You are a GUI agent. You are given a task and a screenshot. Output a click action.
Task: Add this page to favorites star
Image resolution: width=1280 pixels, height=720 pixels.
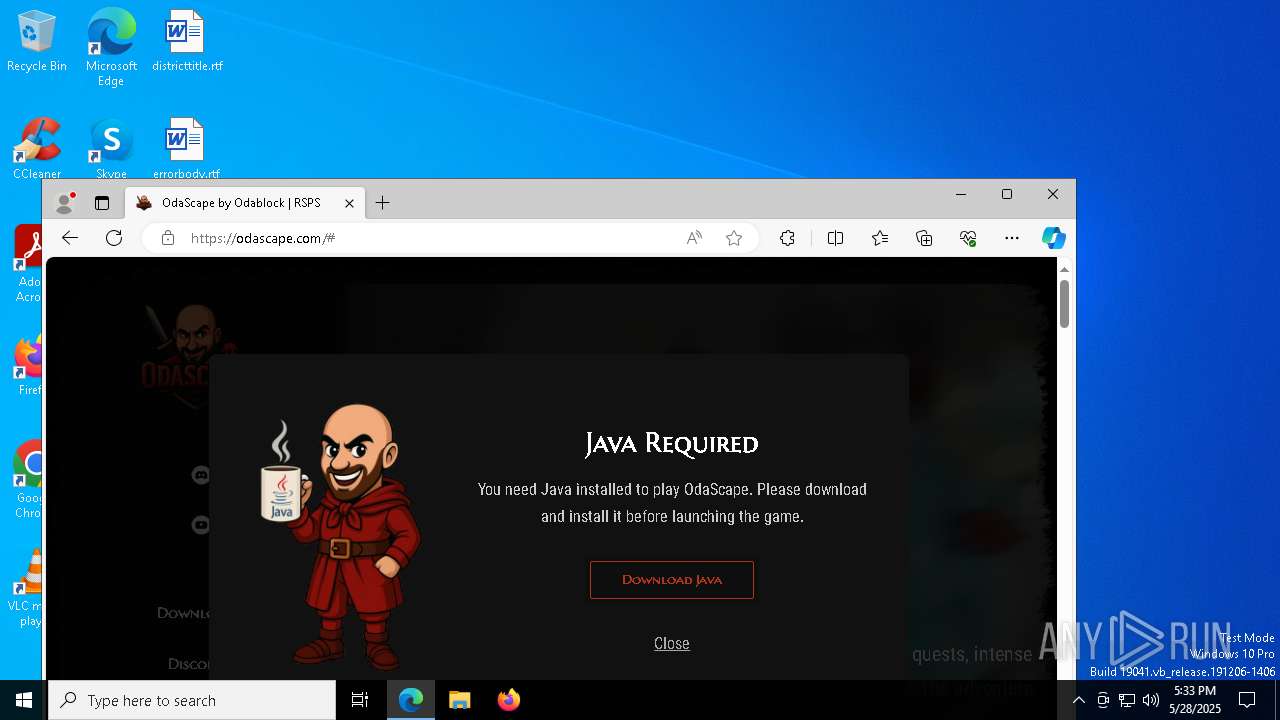734,238
